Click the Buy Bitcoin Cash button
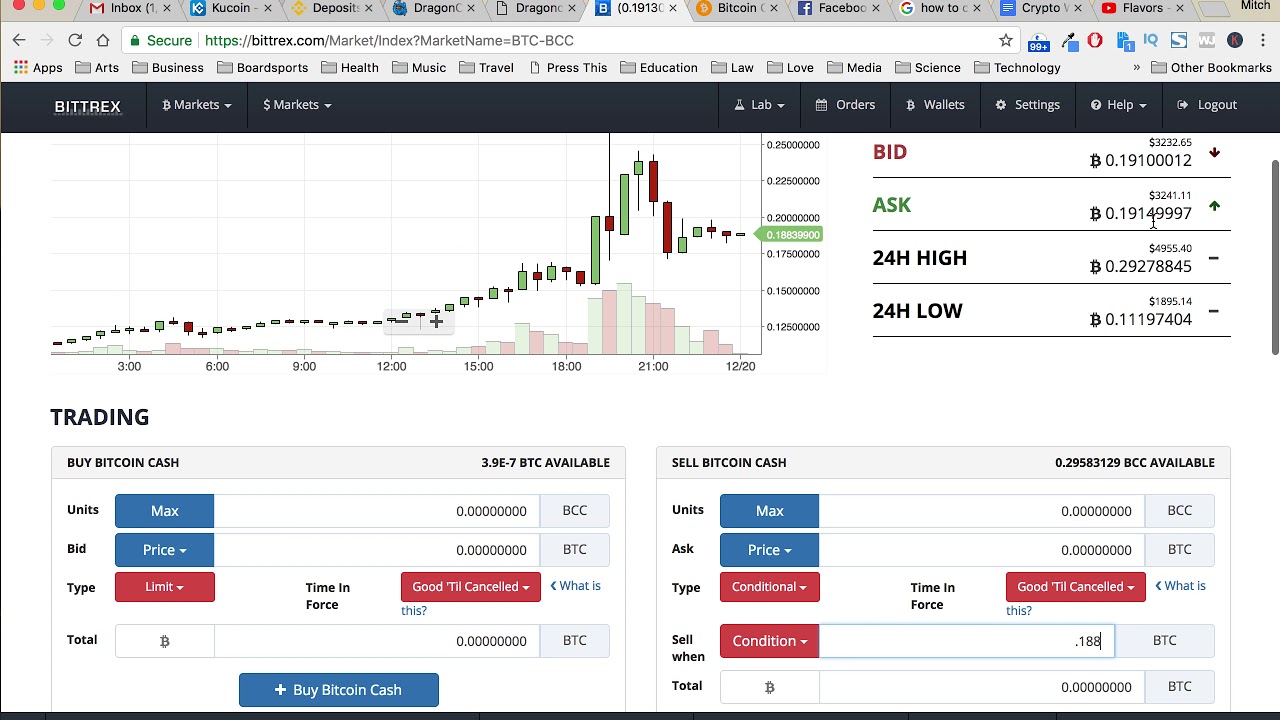This screenshot has height=720, width=1280. [339, 690]
